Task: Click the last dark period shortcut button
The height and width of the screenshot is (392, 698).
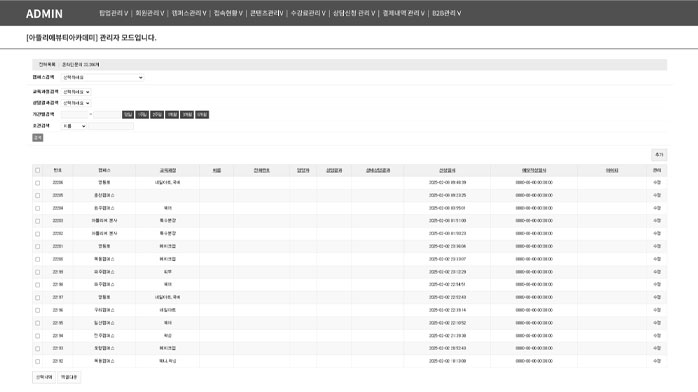Action: [x=202, y=115]
